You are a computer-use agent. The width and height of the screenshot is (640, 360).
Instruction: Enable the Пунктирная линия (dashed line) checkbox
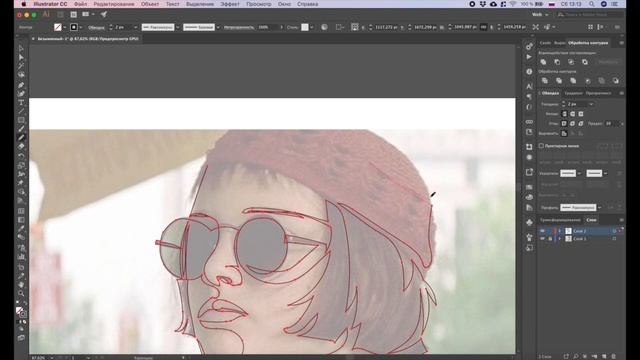[x=541, y=146]
